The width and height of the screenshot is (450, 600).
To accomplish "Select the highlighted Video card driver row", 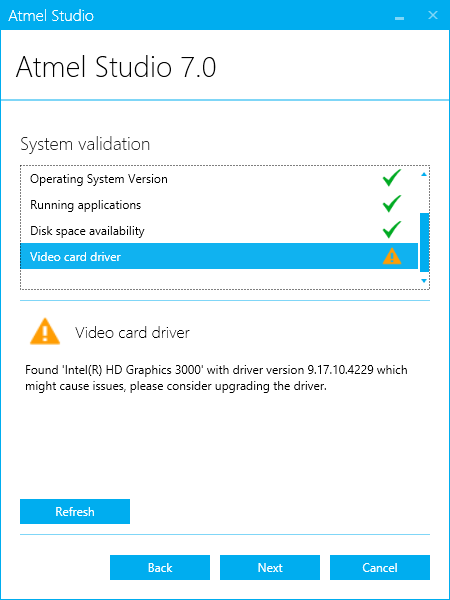I will (x=219, y=256).
